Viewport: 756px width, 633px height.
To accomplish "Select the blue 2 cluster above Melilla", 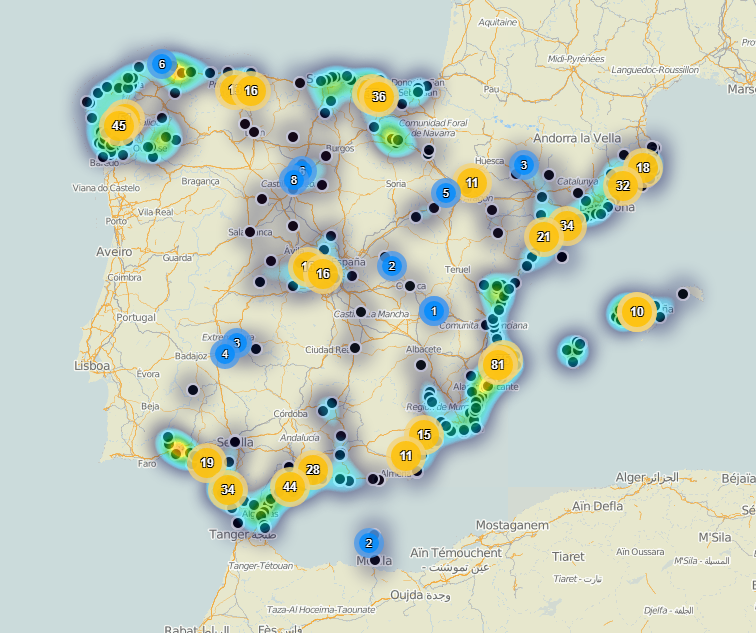I will (369, 543).
